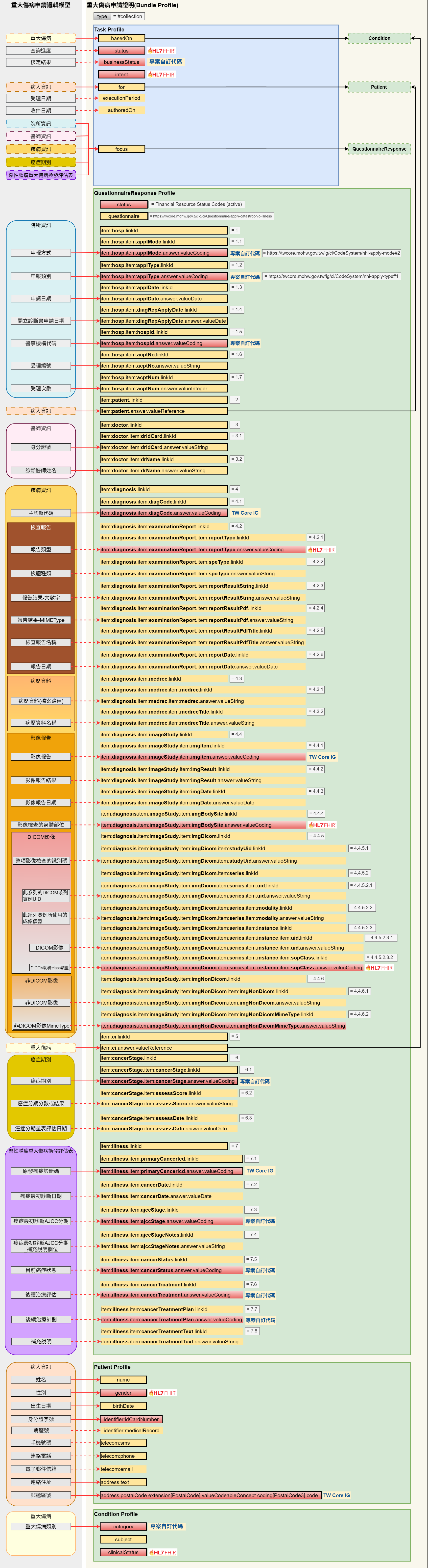The width and height of the screenshot is (428, 1568).
Task: Select the focus box in Task Profile
Action: click(x=121, y=149)
